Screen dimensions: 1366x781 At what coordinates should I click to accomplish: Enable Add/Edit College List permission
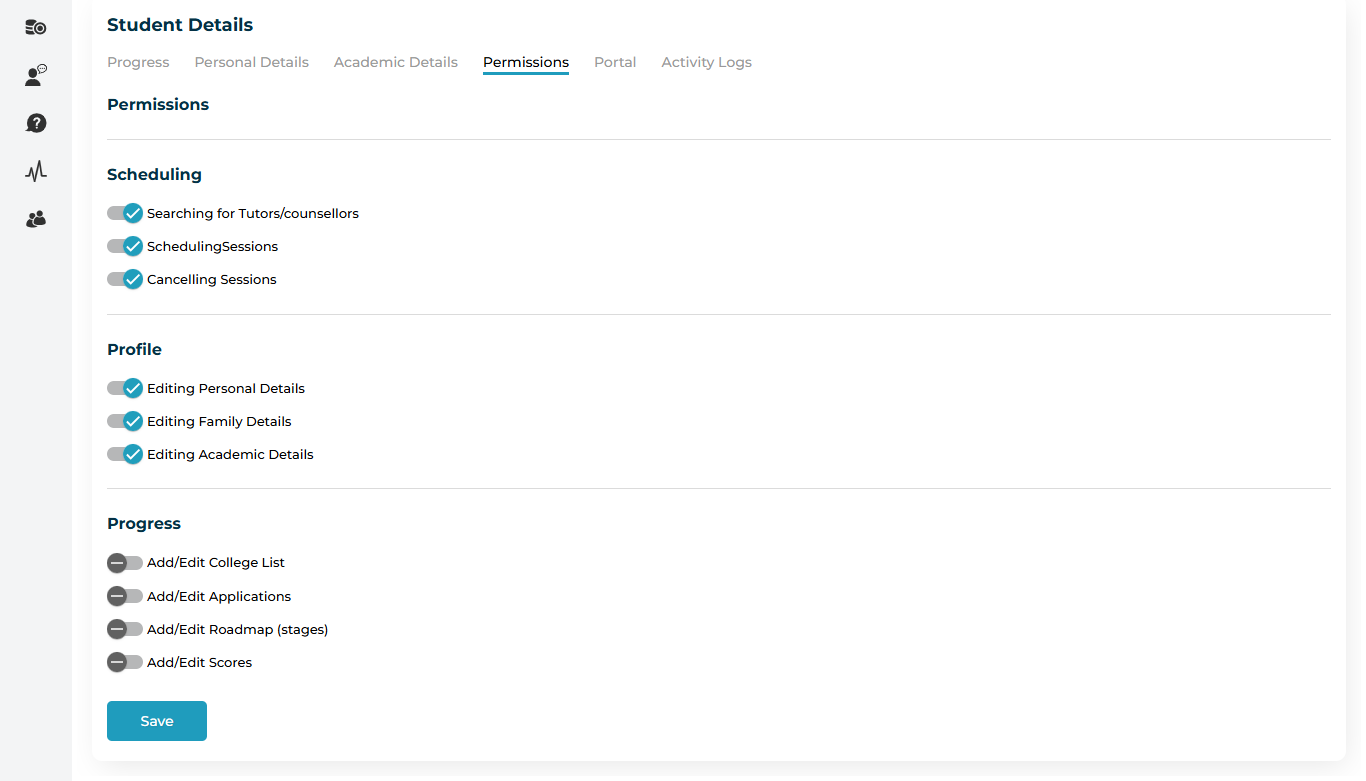[x=125, y=563]
